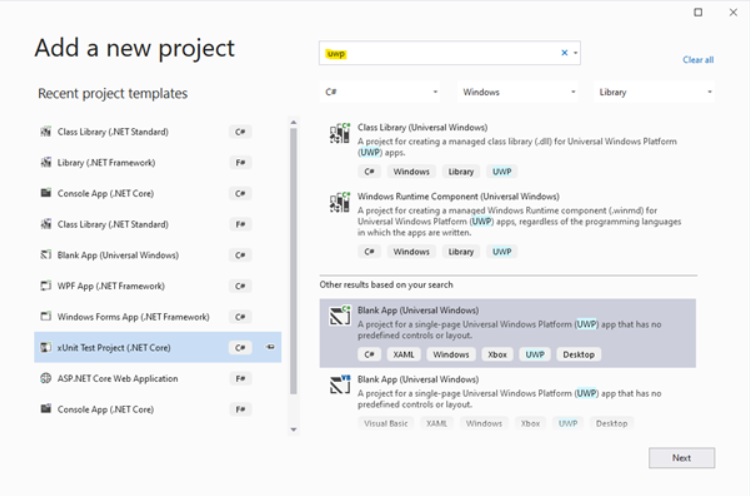Click the Class Library (.NET Standard) C# template icon
This screenshot has width=750, height=496.
[x=46, y=132]
